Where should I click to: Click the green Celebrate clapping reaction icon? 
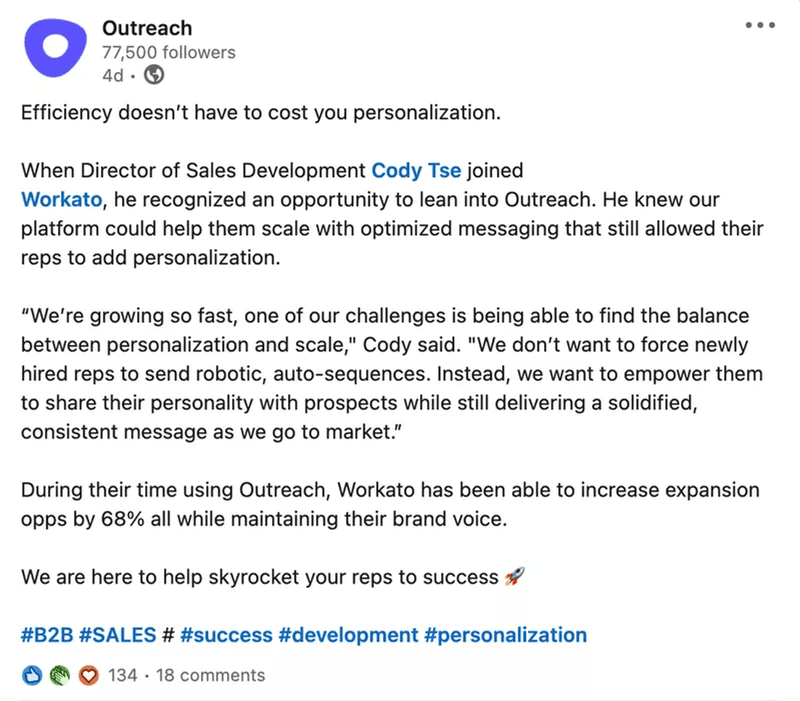tap(57, 675)
